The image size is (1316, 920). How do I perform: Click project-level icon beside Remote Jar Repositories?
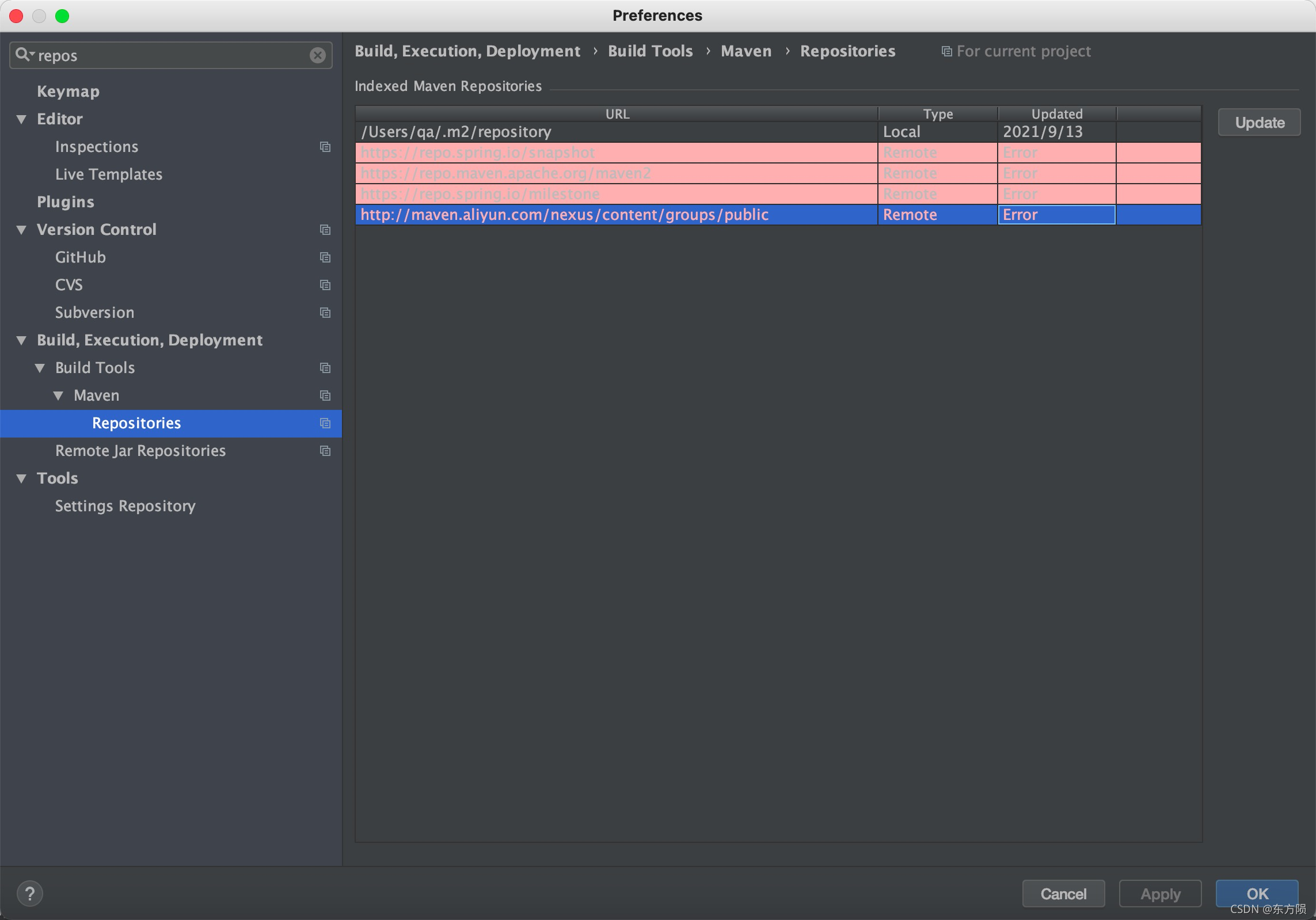click(325, 451)
